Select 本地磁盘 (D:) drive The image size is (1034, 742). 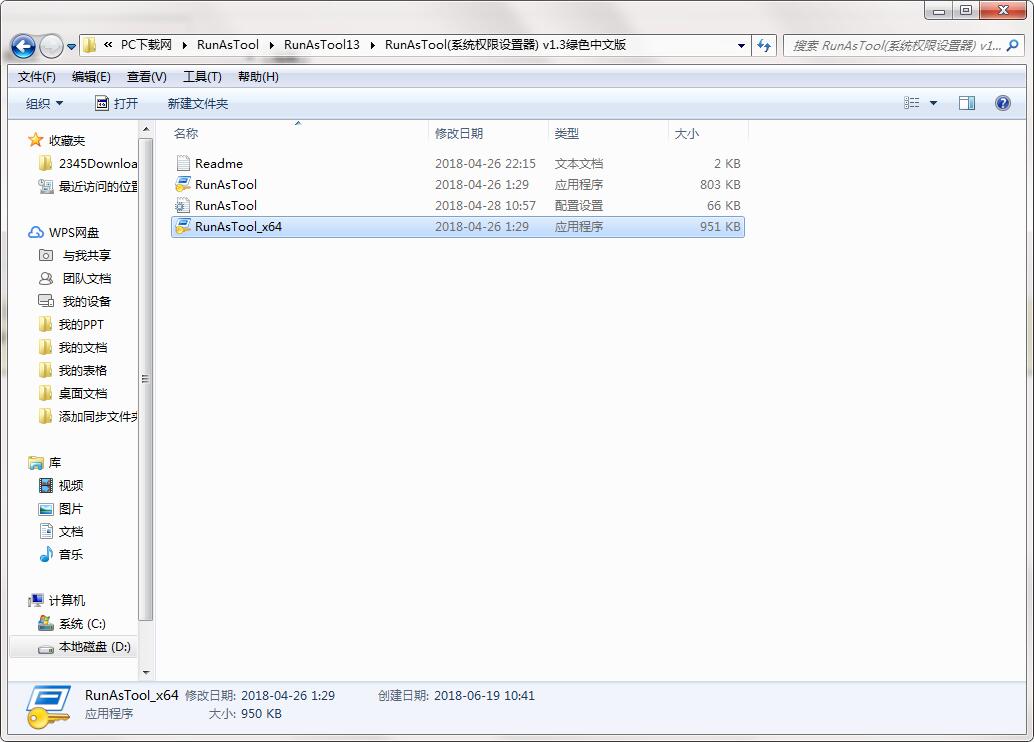[x=94, y=647]
